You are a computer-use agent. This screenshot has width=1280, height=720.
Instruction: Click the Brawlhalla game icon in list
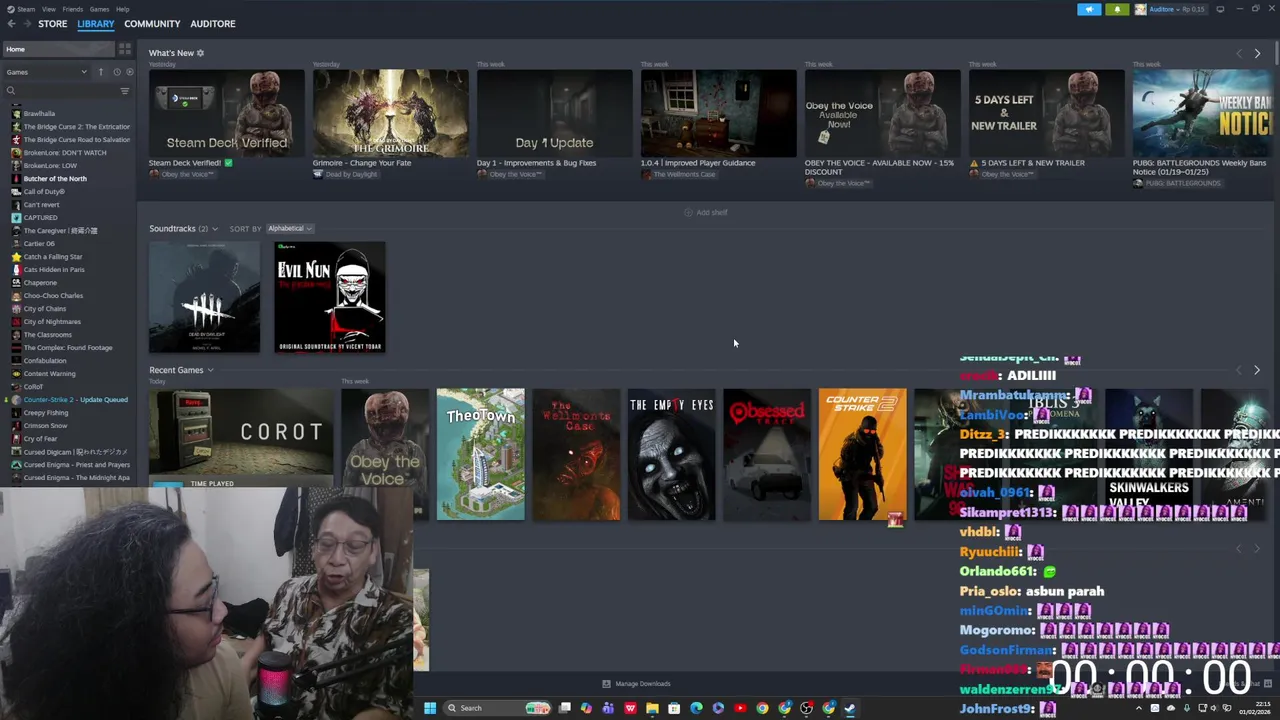(x=16, y=114)
